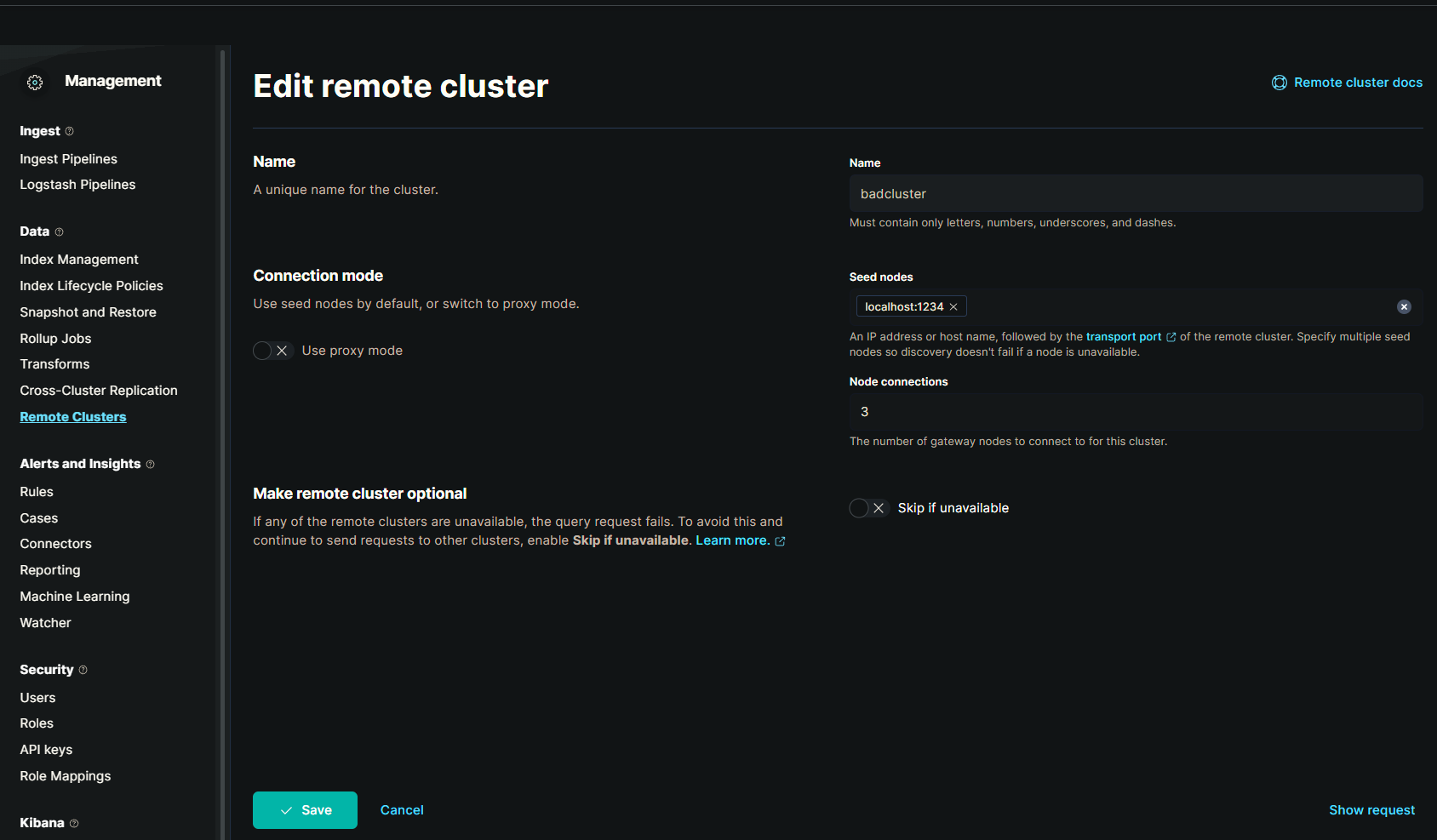
Task: Open the Remote cluster docs icon link
Action: (x=1280, y=82)
